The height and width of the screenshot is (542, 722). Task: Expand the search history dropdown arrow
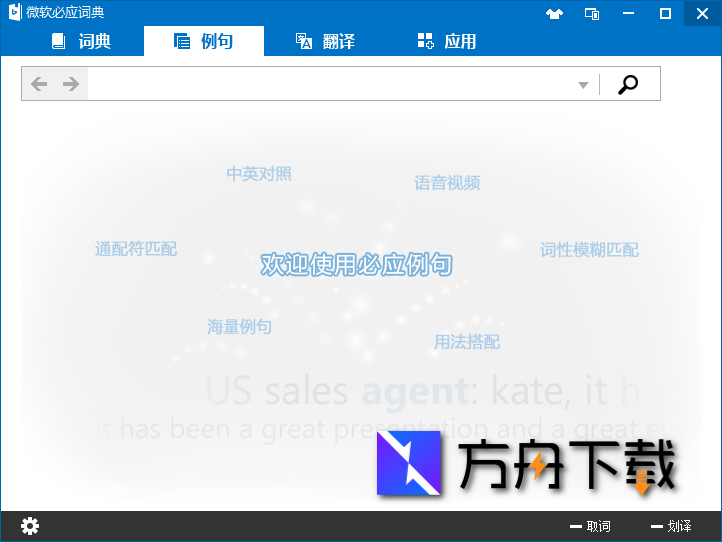(x=583, y=85)
